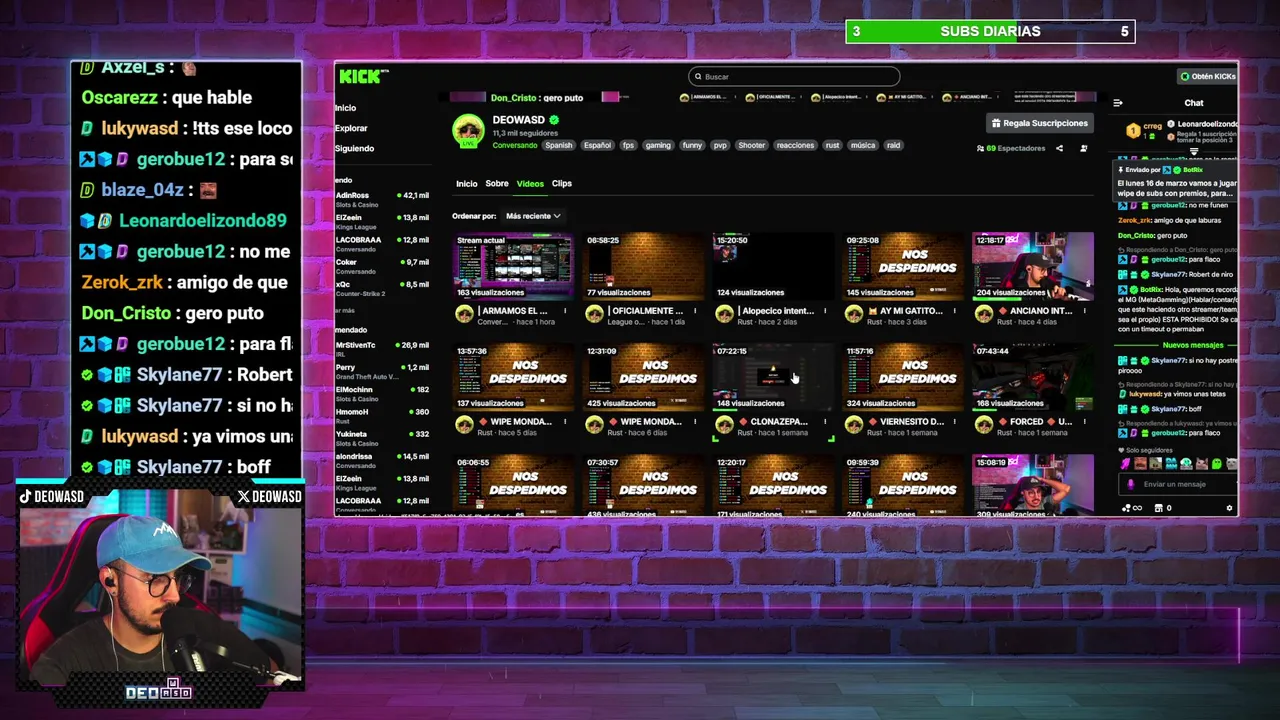This screenshot has width=1280, height=720.
Task: Click the 11,3 mil seguidores text
Action: click(525, 133)
